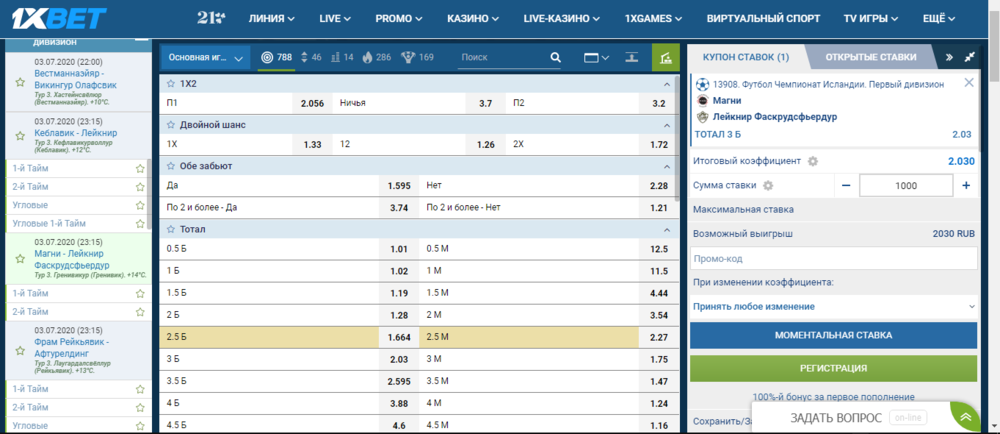Screen dimensions: 1000x434
Task: Open the 1XGAMES menu
Action: point(654,18)
